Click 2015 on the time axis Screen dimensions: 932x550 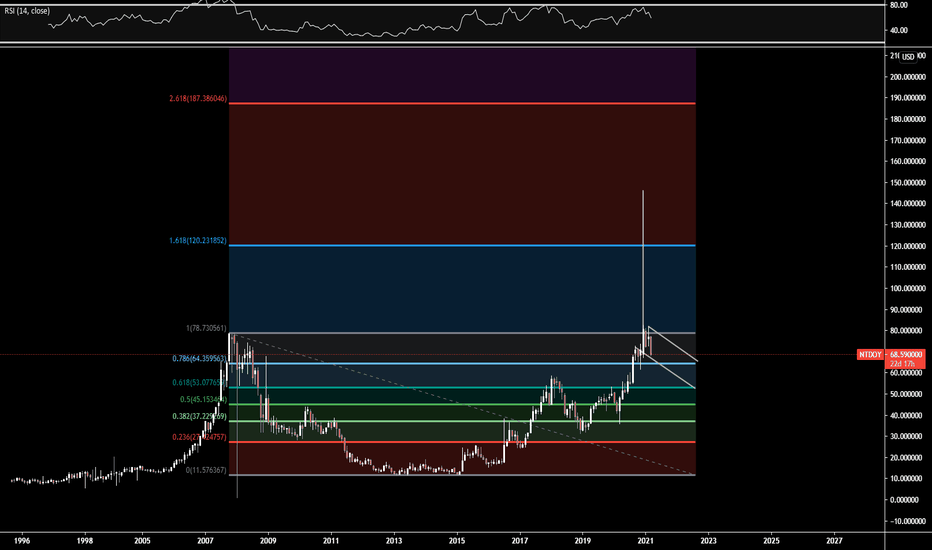(456, 540)
